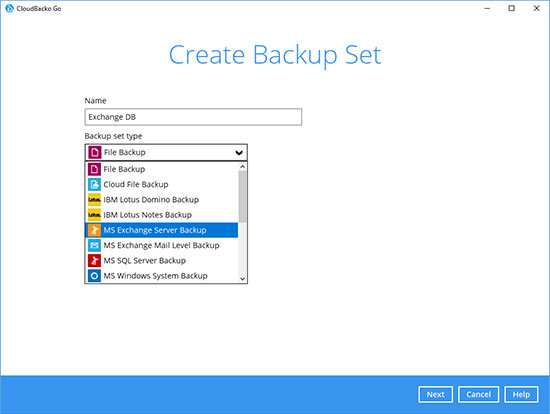Select MS Windows System Backup option
The image size is (550, 414).
(x=161, y=276)
